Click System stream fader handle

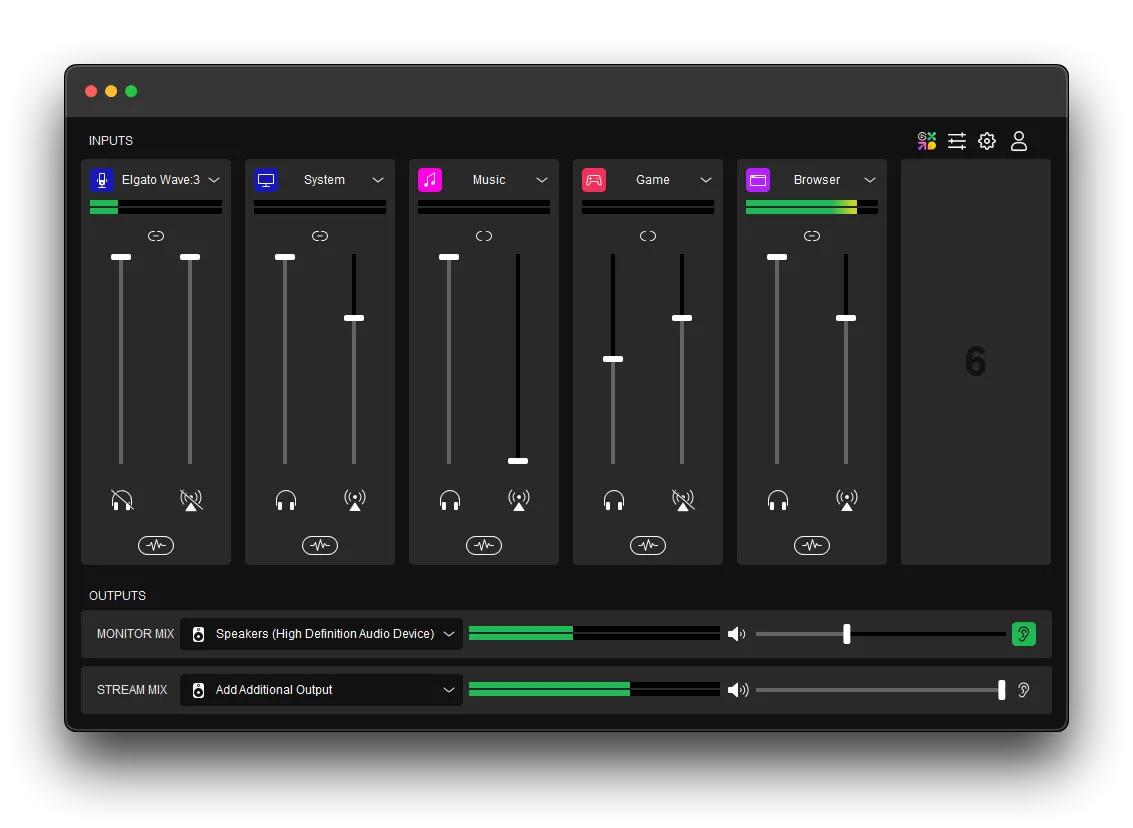pyautogui.click(x=354, y=318)
